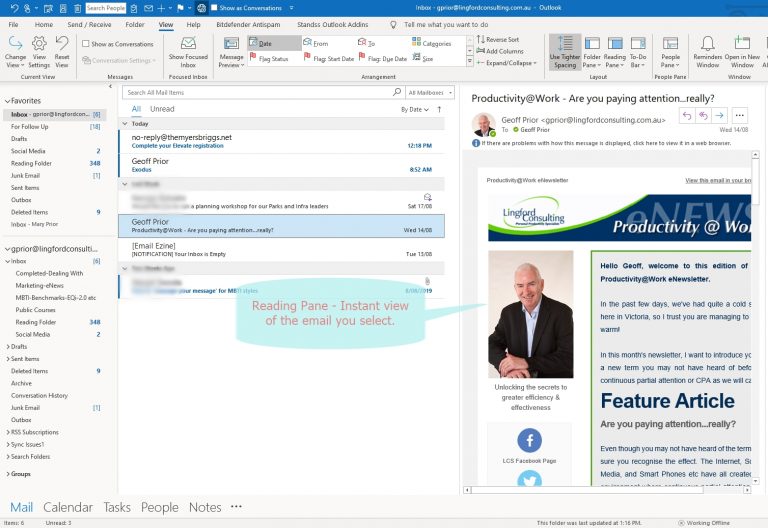Open the Send / Receive ribbon tab
768x528 pixels.
click(90, 24)
